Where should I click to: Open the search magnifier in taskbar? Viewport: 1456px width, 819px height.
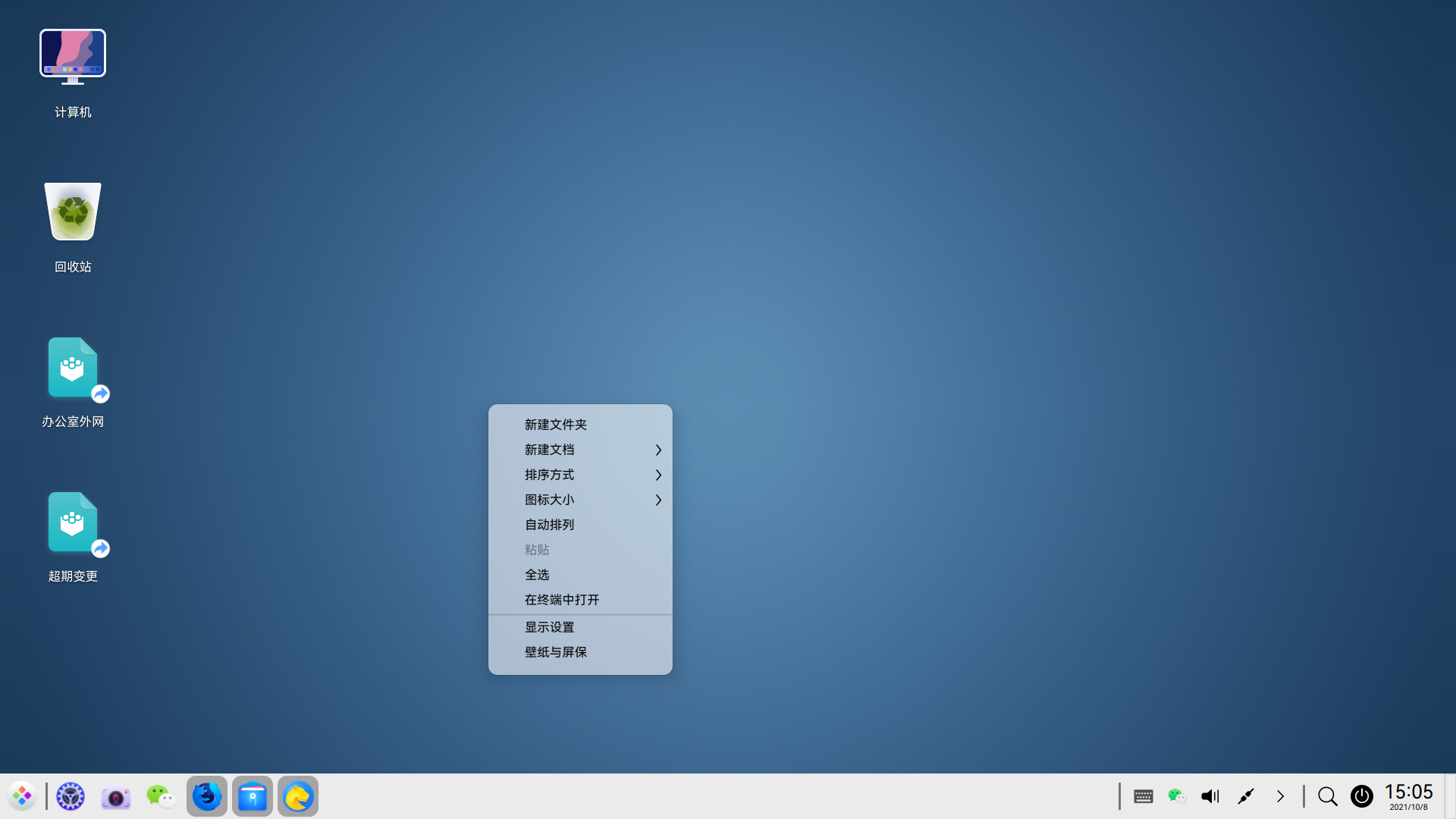click(x=1328, y=796)
